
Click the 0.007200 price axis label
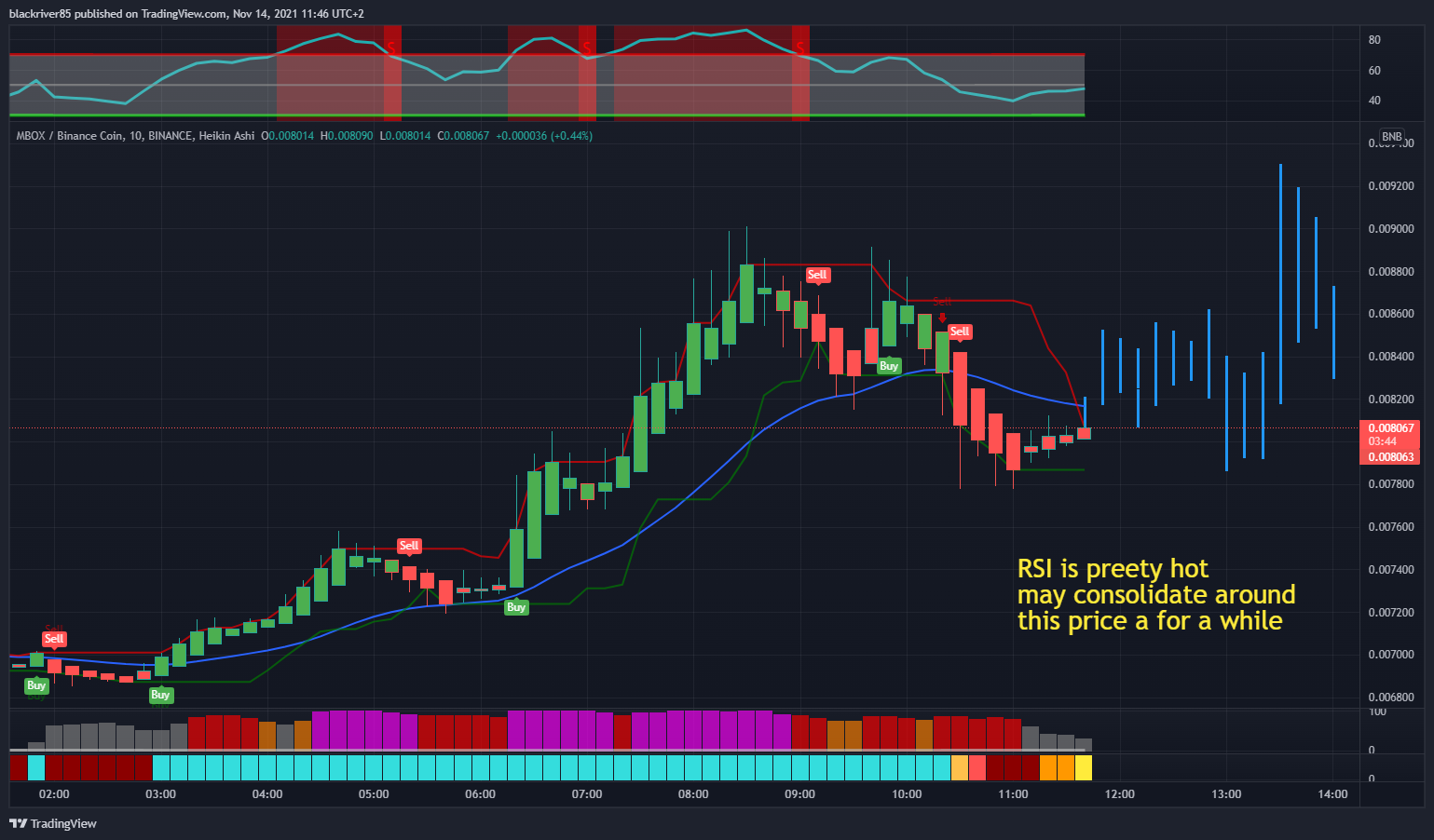pyautogui.click(x=1391, y=613)
